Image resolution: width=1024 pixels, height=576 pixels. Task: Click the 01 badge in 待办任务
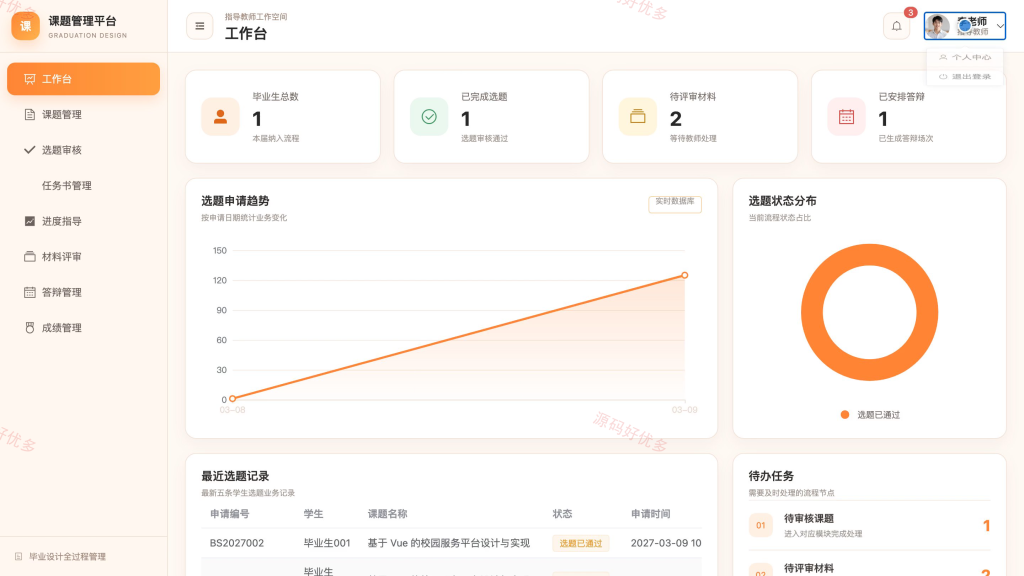point(761,525)
